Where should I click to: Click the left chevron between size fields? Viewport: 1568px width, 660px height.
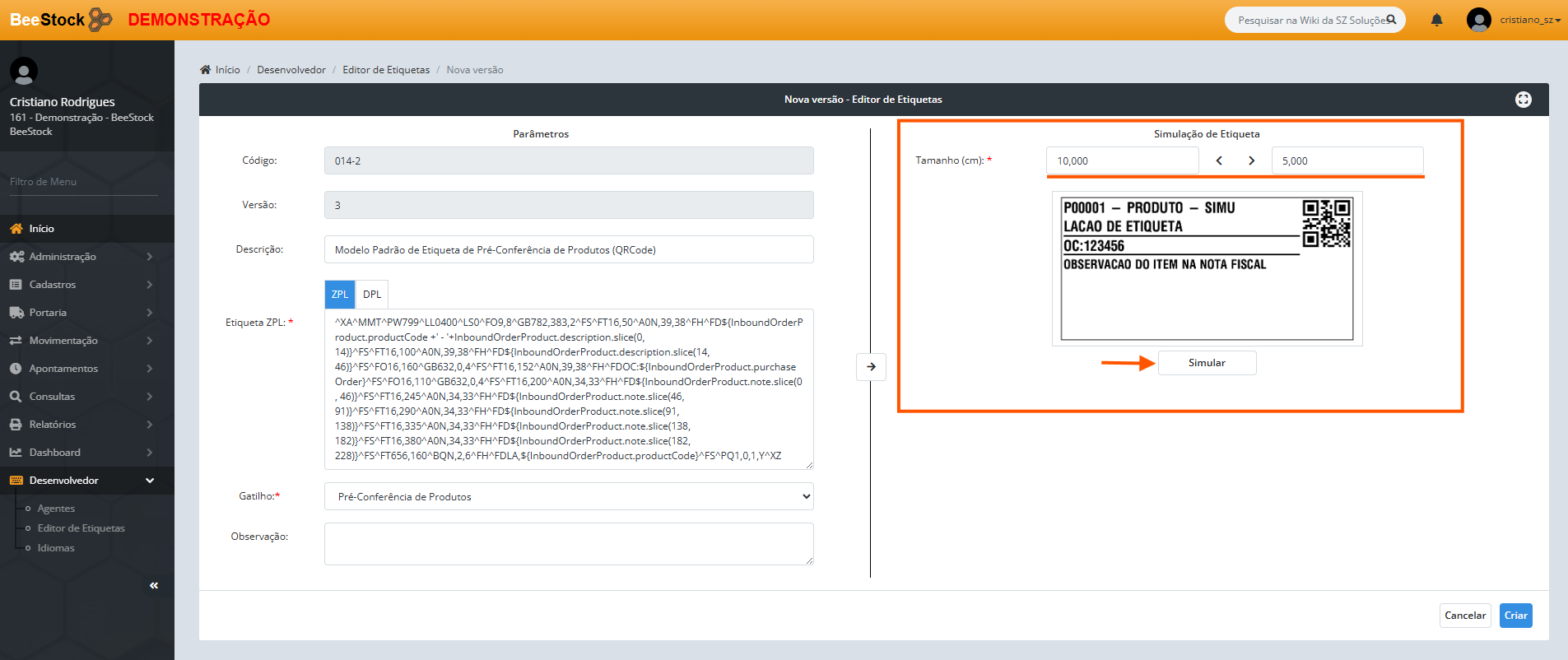tap(1219, 160)
